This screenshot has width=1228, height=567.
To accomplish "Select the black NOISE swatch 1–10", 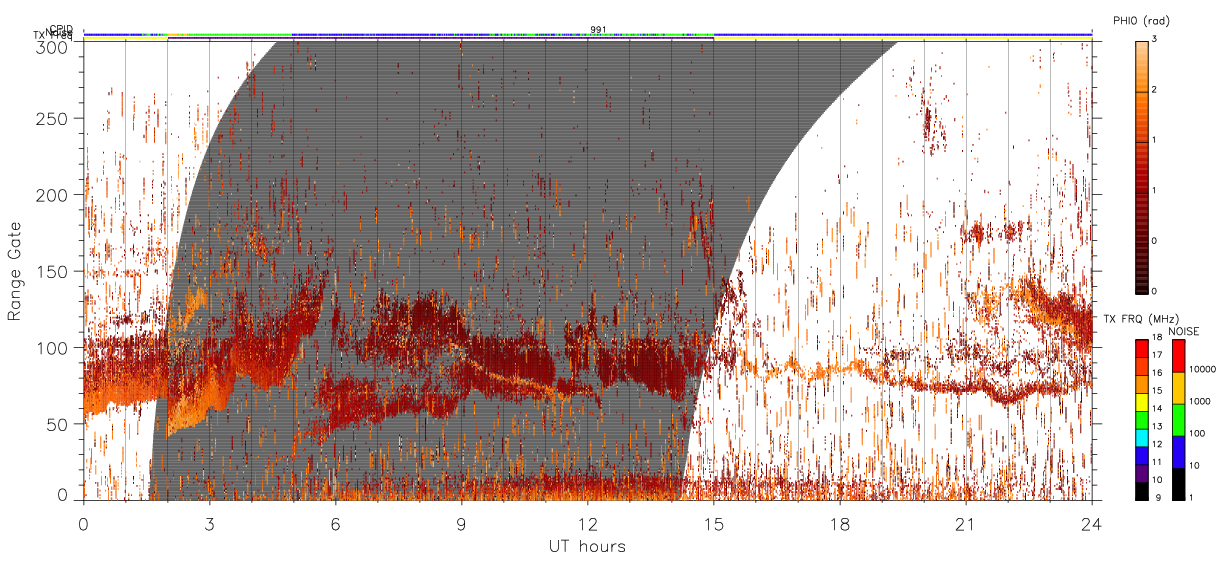I will tap(1178, 483).
